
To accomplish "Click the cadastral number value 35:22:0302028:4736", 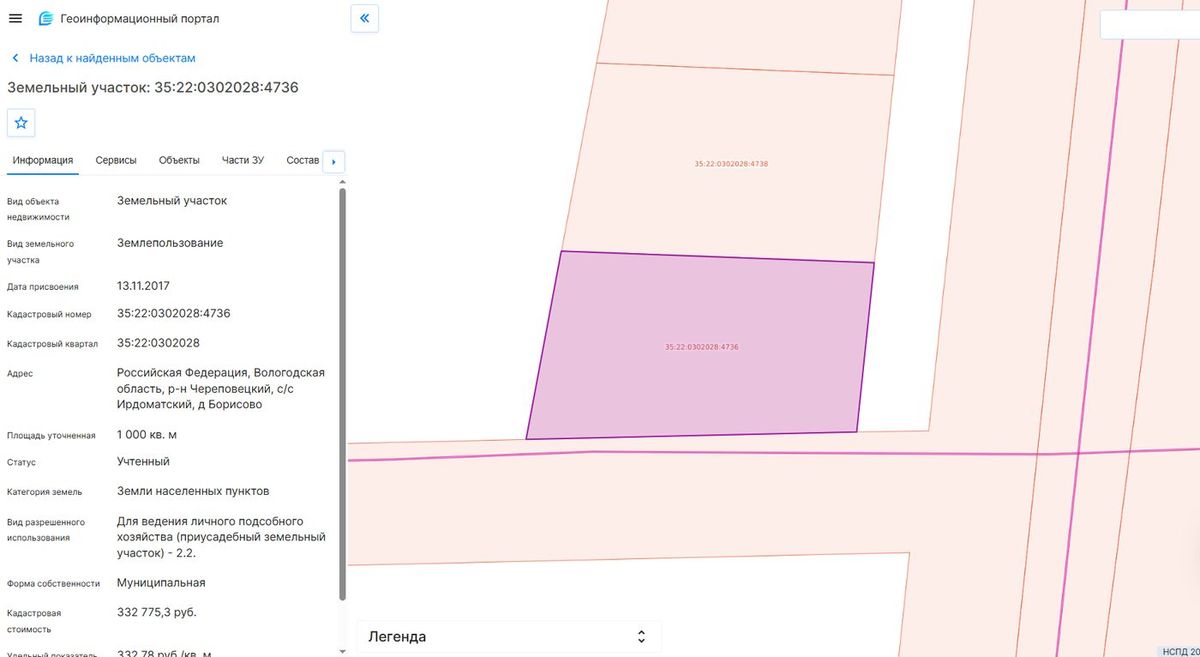I will click(174, 313).
